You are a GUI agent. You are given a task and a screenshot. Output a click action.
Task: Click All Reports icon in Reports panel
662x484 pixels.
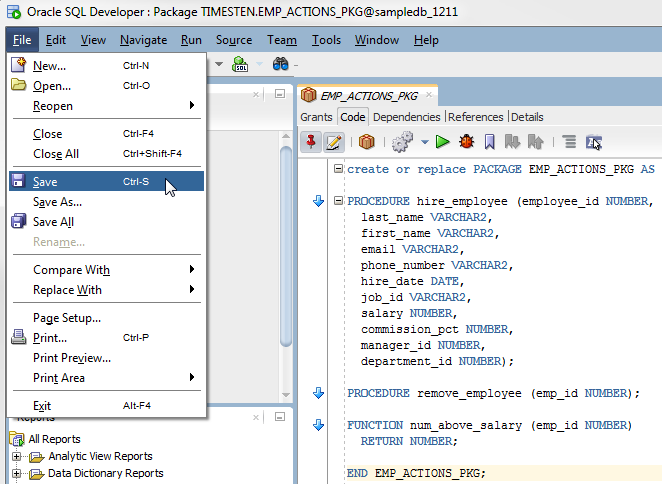tap(17, 439)
